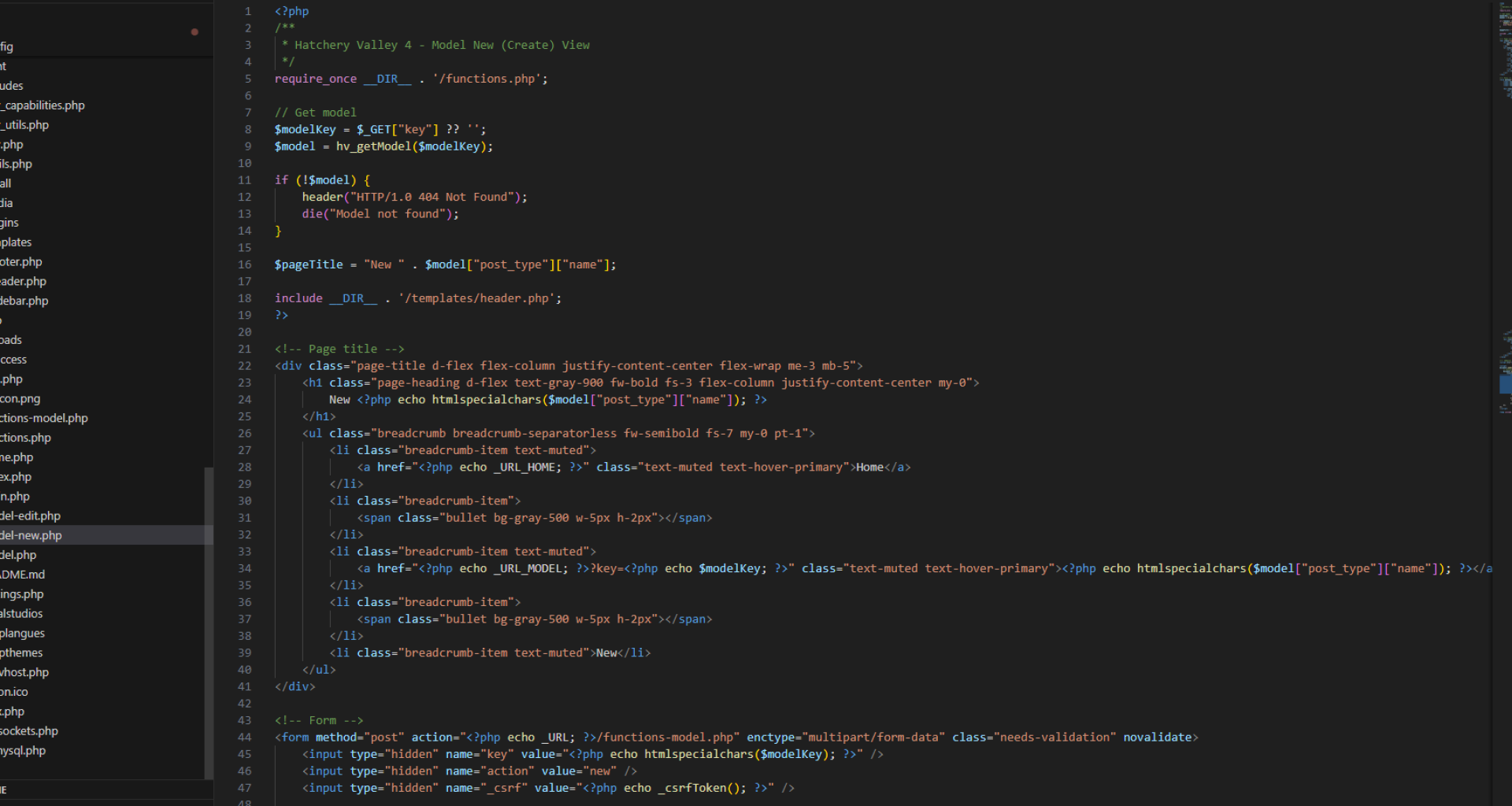This screenshot has height=806, width=1512.
Task: Open the mysql.php file
Action: point(24,751)
